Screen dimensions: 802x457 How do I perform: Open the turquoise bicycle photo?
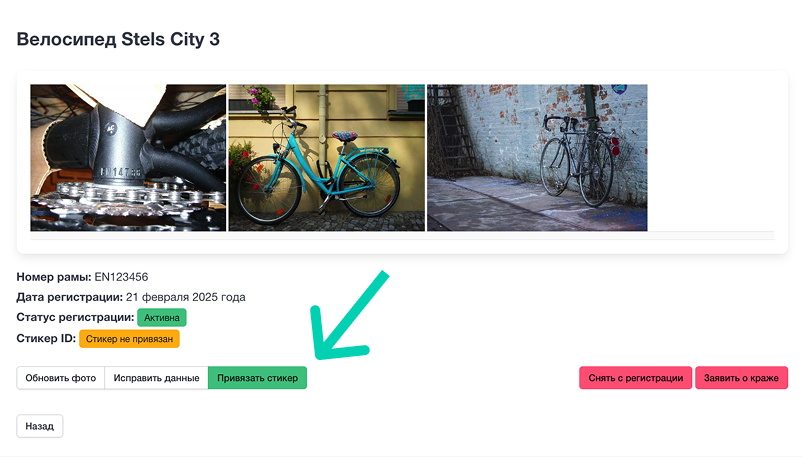pyautogui.click(x=327, y=158)
